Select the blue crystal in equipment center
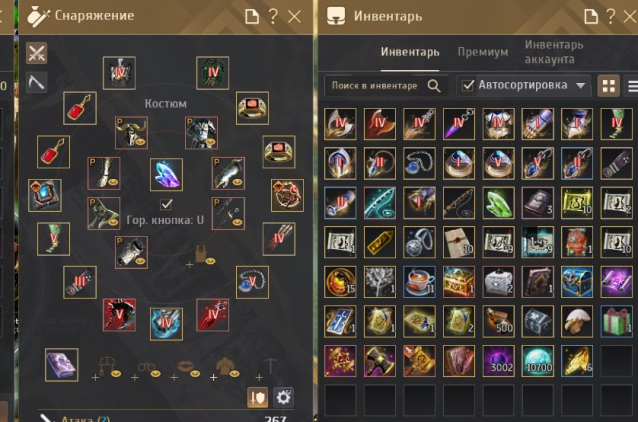The width and height of the screenshot is (638, 422). (166, 175)
